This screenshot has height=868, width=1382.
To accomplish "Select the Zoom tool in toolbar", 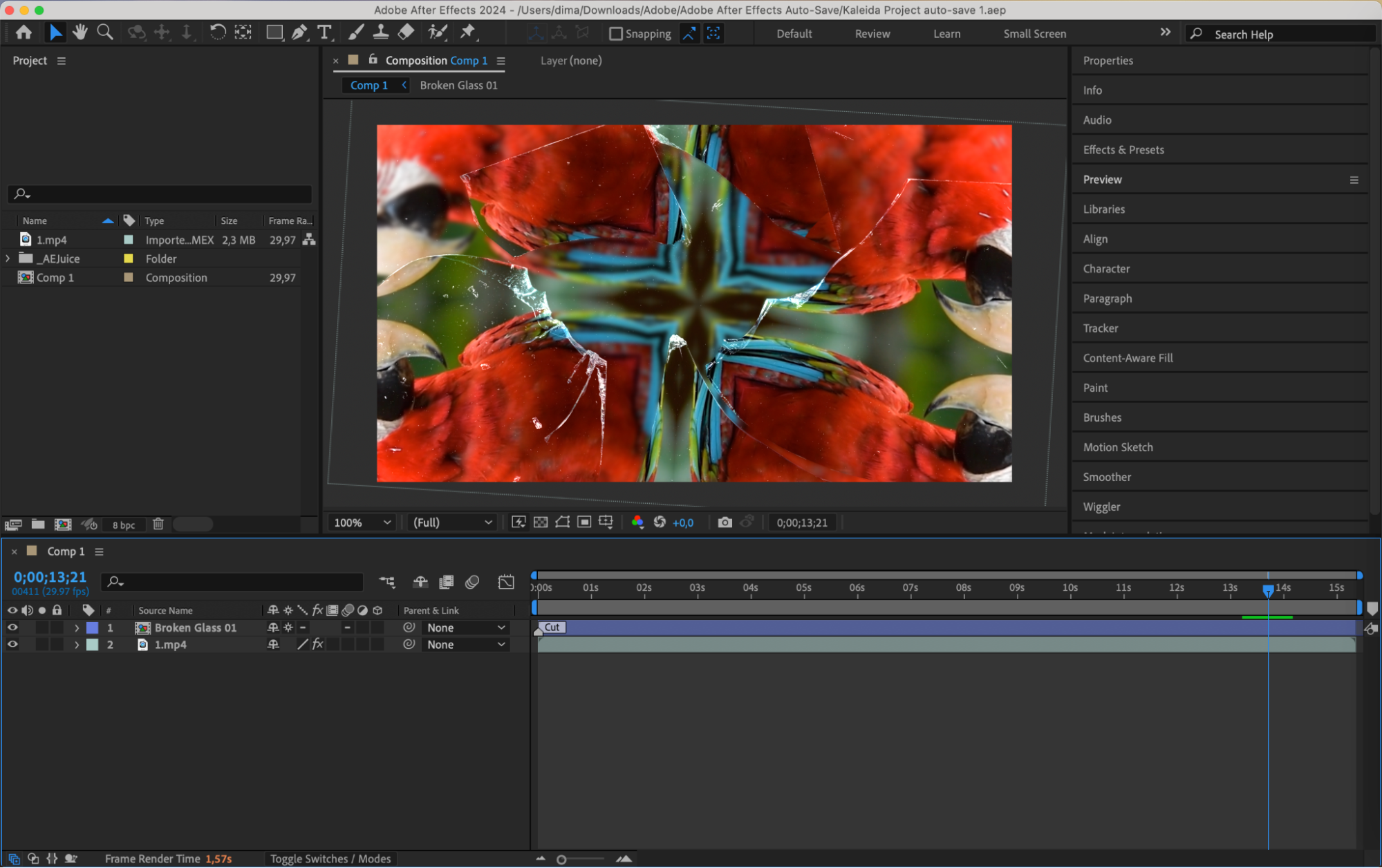I will [105, 32].
